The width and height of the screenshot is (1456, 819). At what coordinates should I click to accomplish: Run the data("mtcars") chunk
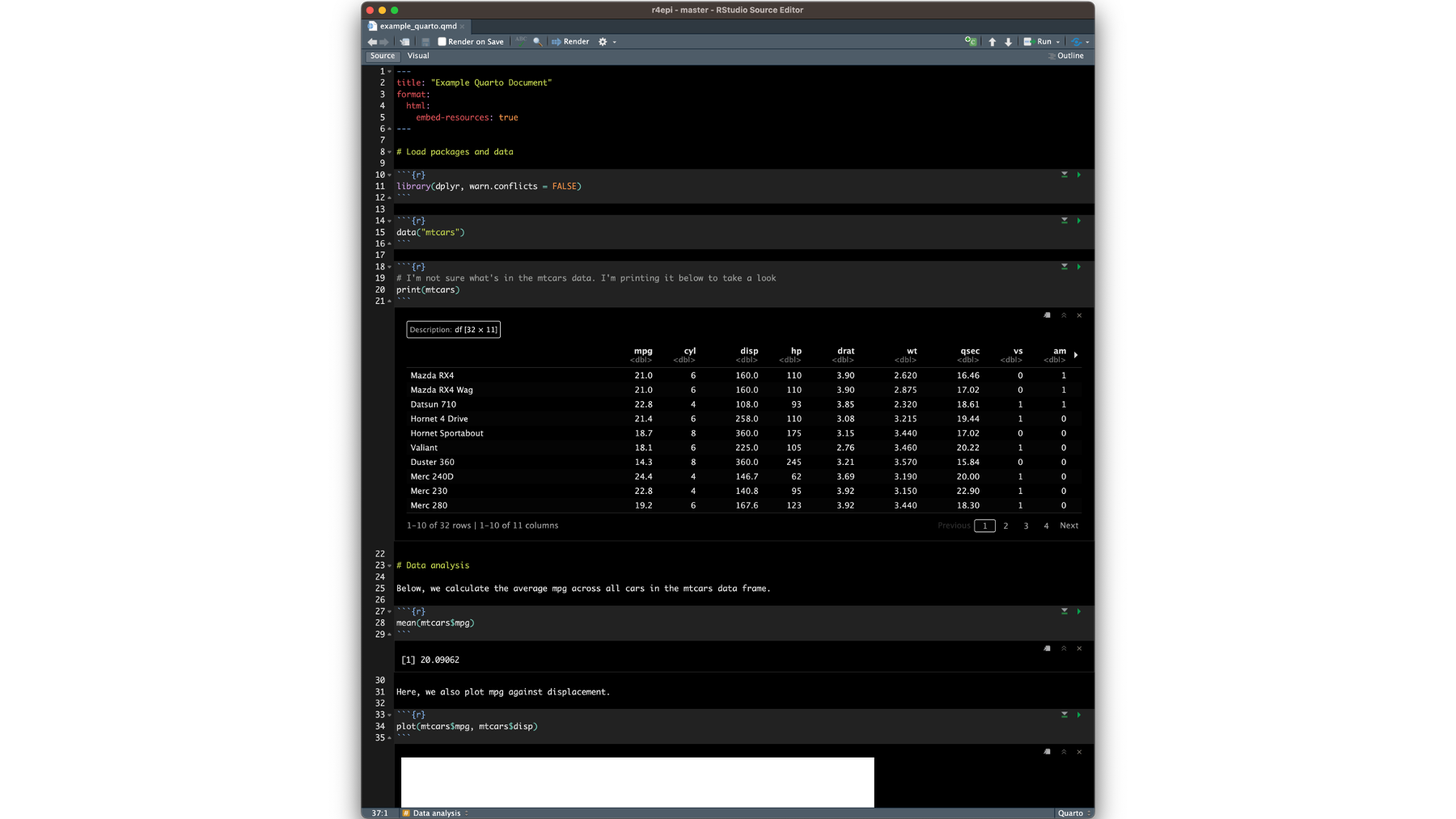coord(1078,221)
